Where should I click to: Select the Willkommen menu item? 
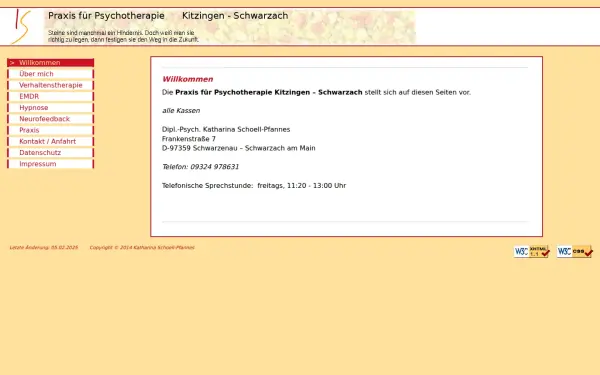pyautogui.click(x=51, y=63)
